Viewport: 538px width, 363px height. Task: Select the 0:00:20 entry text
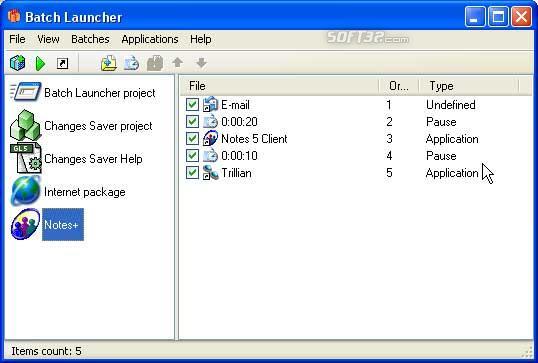(x=239, y=121)
